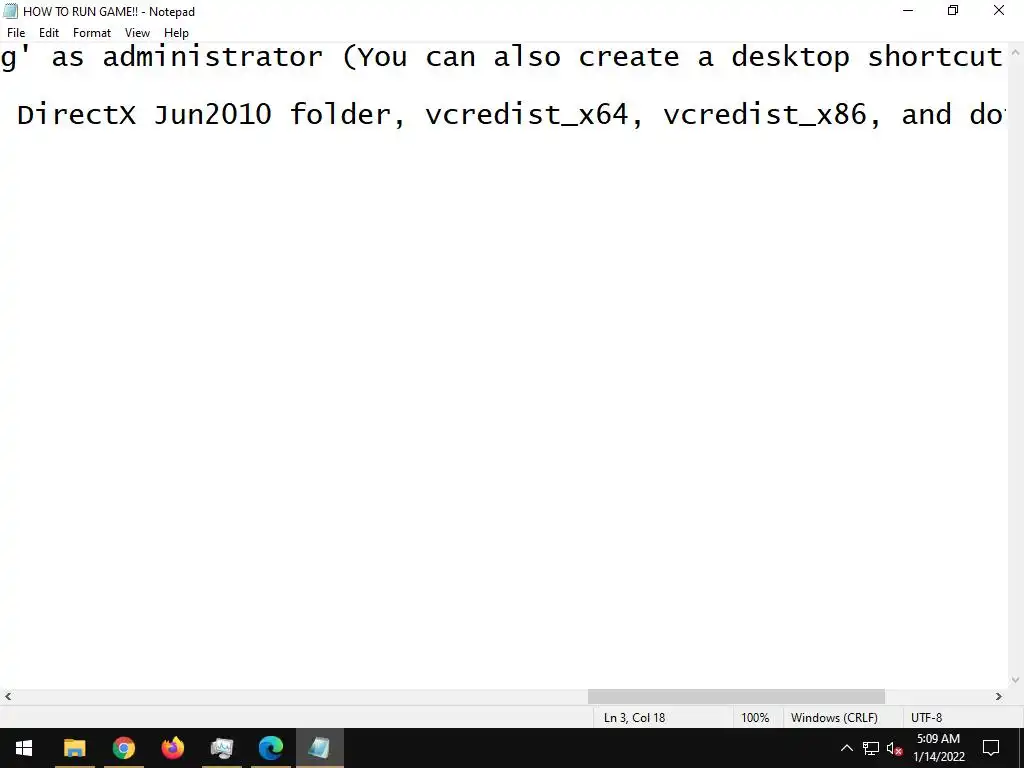Open the View menu
Image resolution: width=1024 pixels, height=768 pixels.
tap(137, 33)
